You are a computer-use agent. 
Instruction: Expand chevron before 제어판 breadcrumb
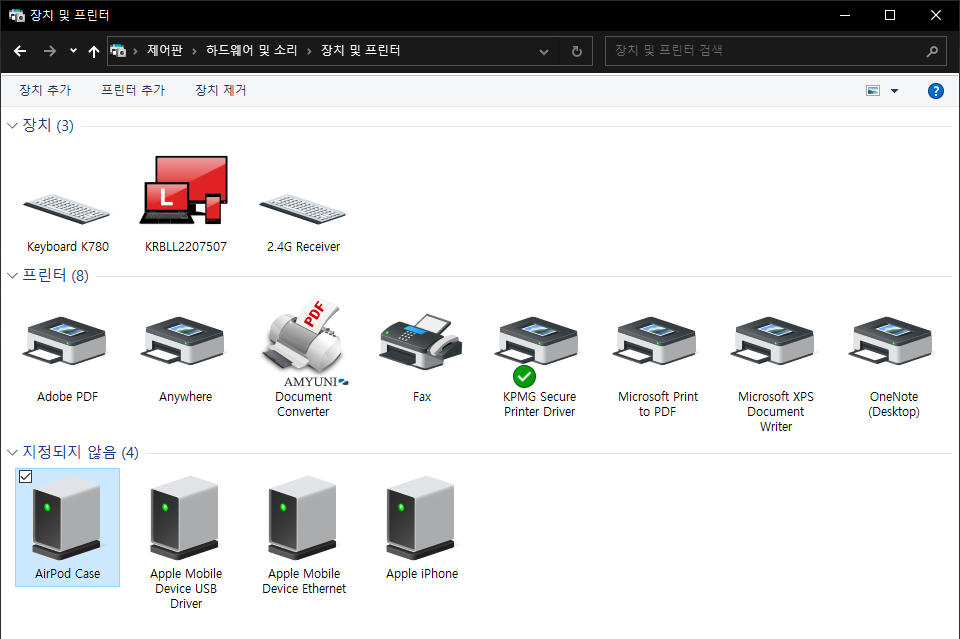(135, 51)
